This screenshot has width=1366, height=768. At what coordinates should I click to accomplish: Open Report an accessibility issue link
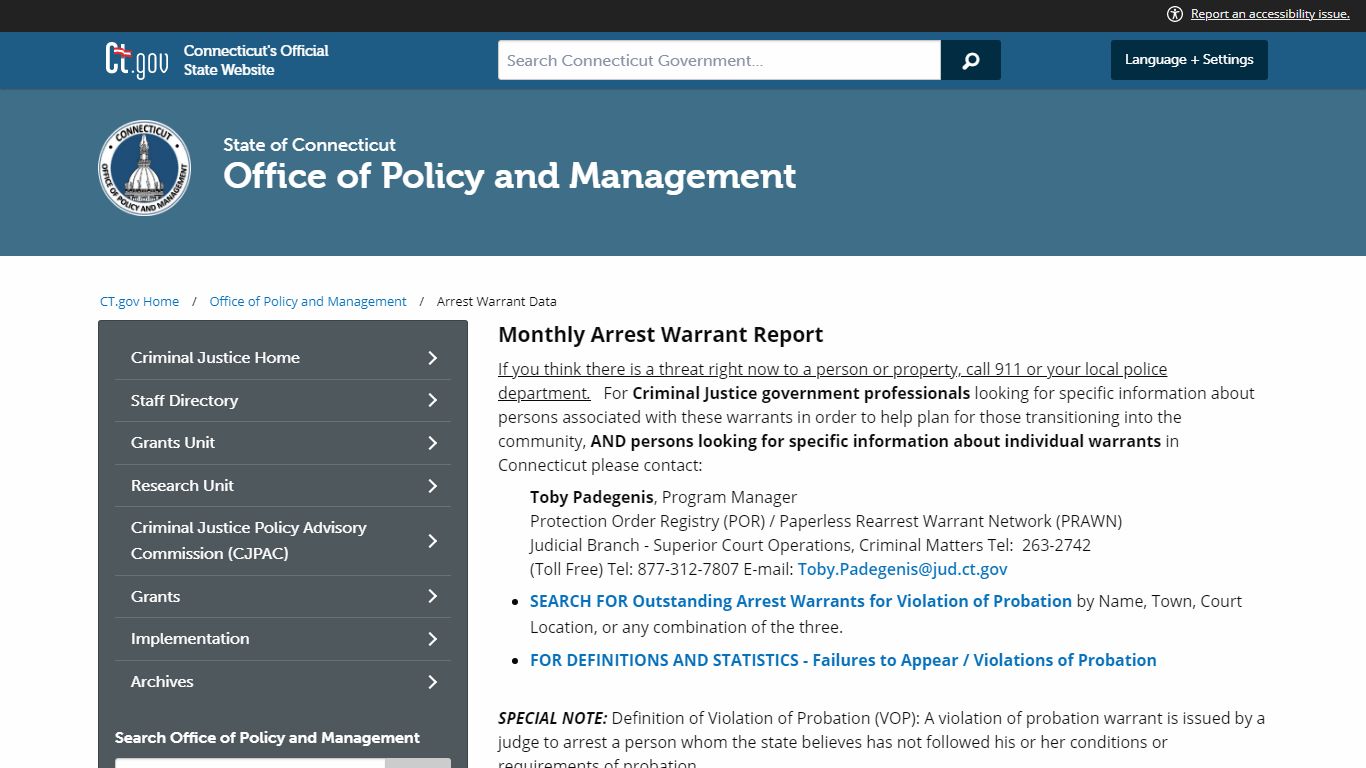click(1270, 14)
